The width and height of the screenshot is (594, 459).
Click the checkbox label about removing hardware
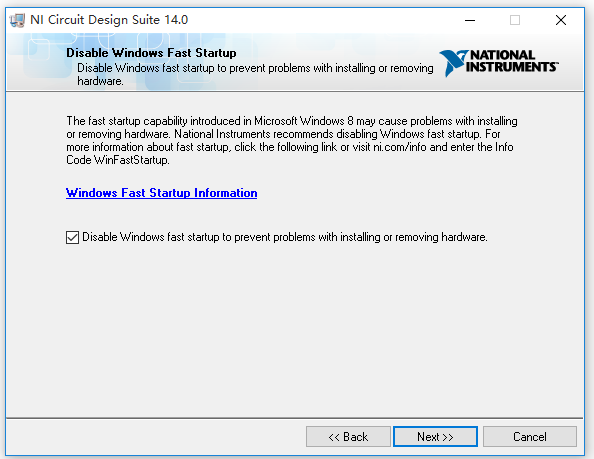click(x=284, y=237)
